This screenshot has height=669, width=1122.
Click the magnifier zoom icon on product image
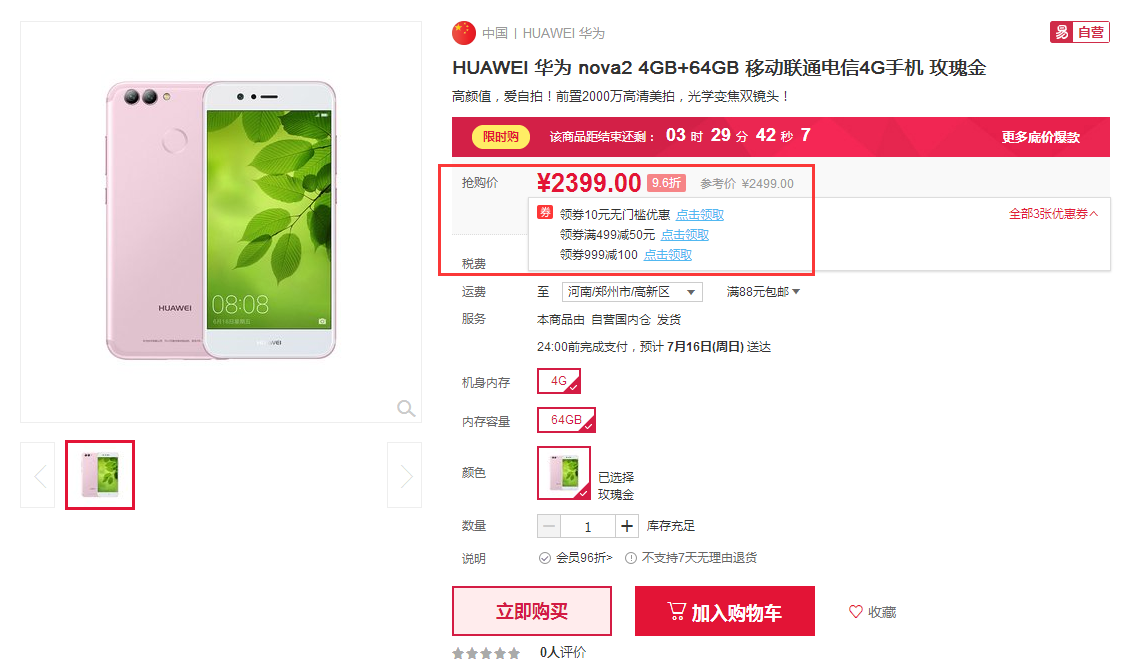click(406, 408)
